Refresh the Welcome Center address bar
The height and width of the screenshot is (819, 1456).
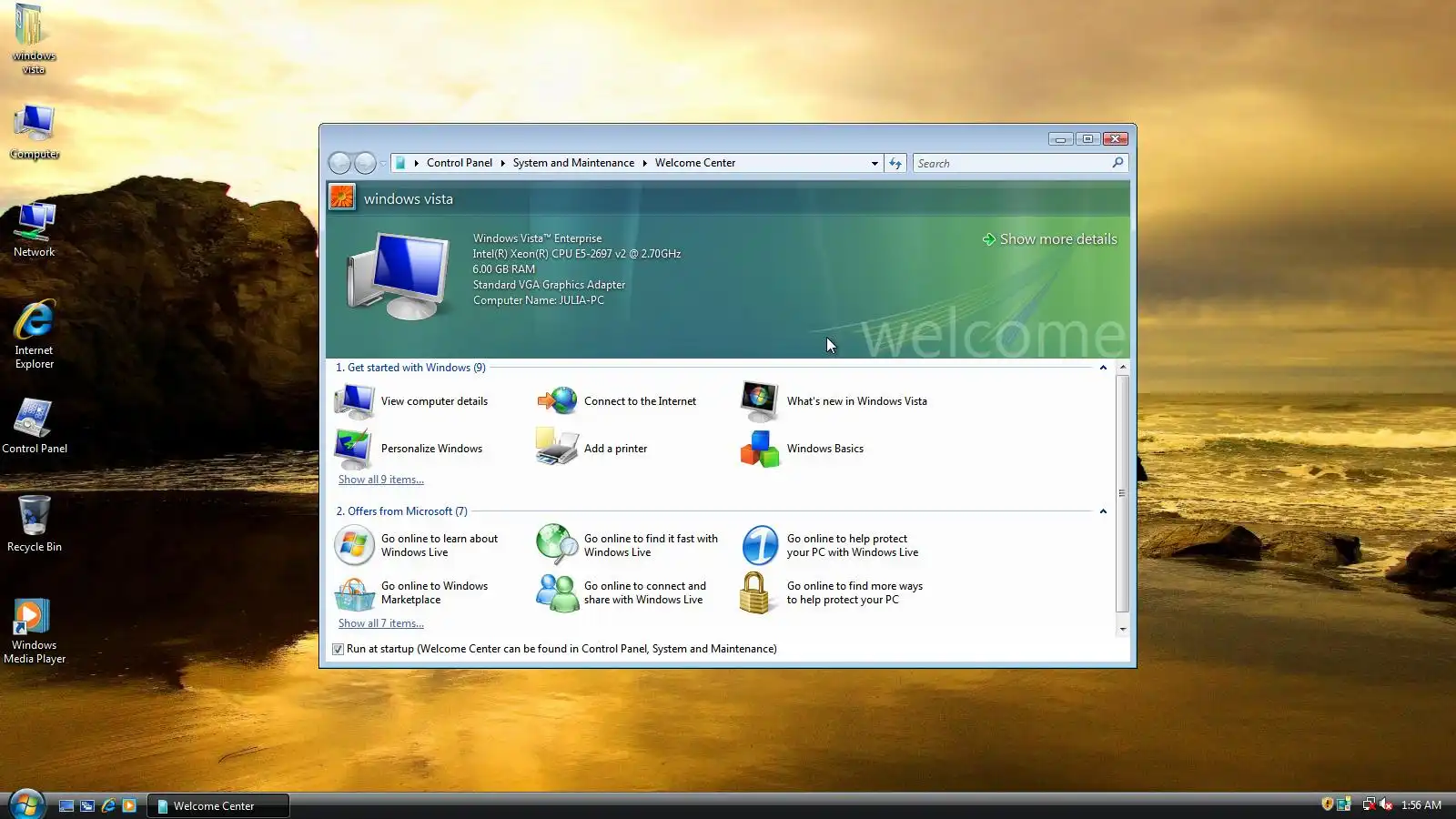click(x=895, y=163)
